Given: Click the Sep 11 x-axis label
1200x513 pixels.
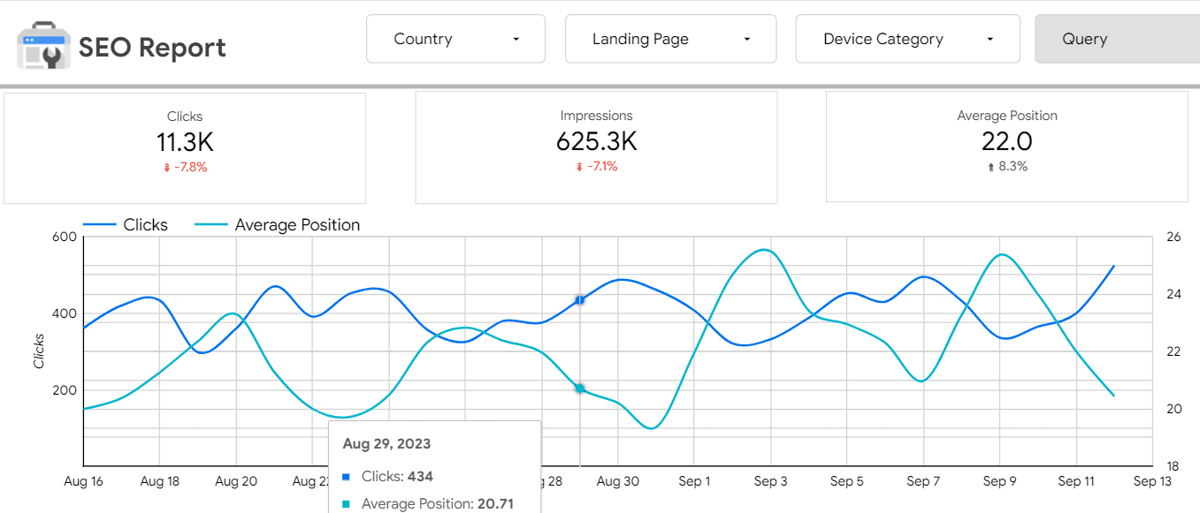Looking at the screenshot, I should pos(1076,481).
